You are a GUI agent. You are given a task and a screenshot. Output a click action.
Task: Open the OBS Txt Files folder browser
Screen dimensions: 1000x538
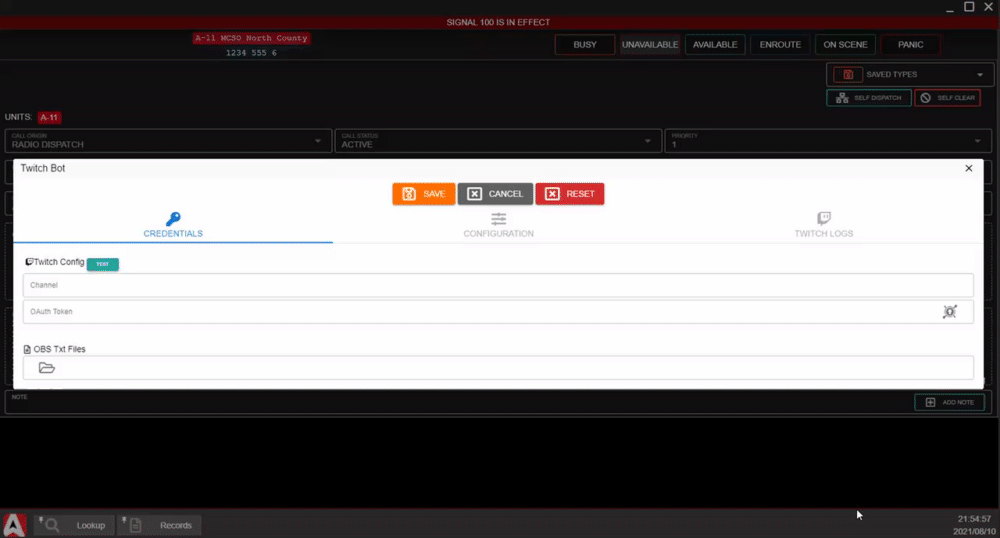pyautogui.click(x=47, y=368)
